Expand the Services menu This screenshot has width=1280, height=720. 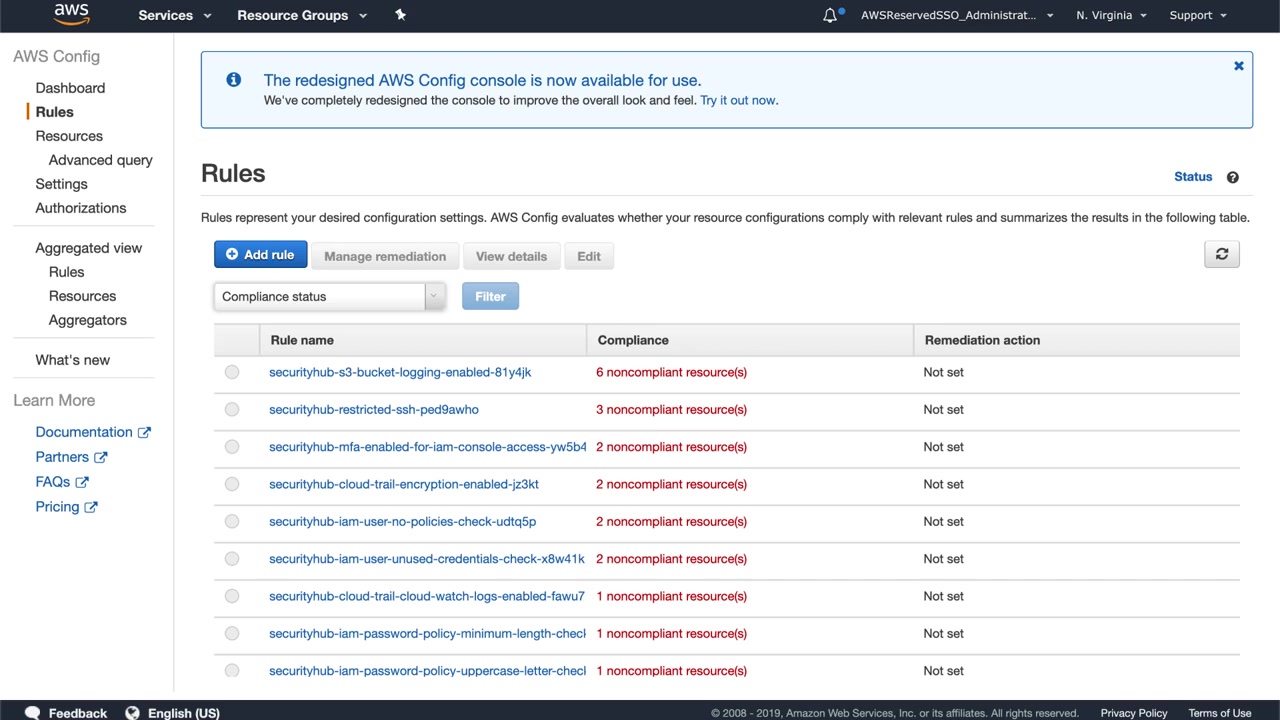(174, 15)
